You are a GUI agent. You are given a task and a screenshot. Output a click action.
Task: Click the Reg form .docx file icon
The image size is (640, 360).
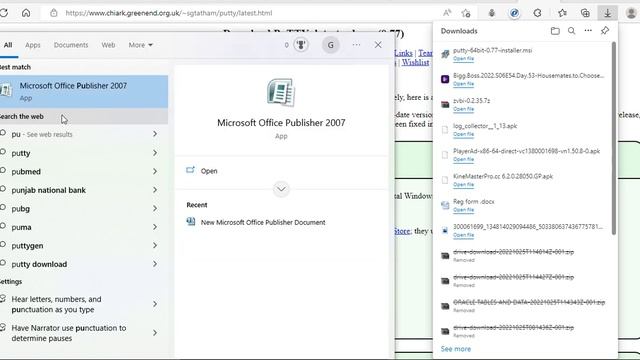click(x=445, y=205)
